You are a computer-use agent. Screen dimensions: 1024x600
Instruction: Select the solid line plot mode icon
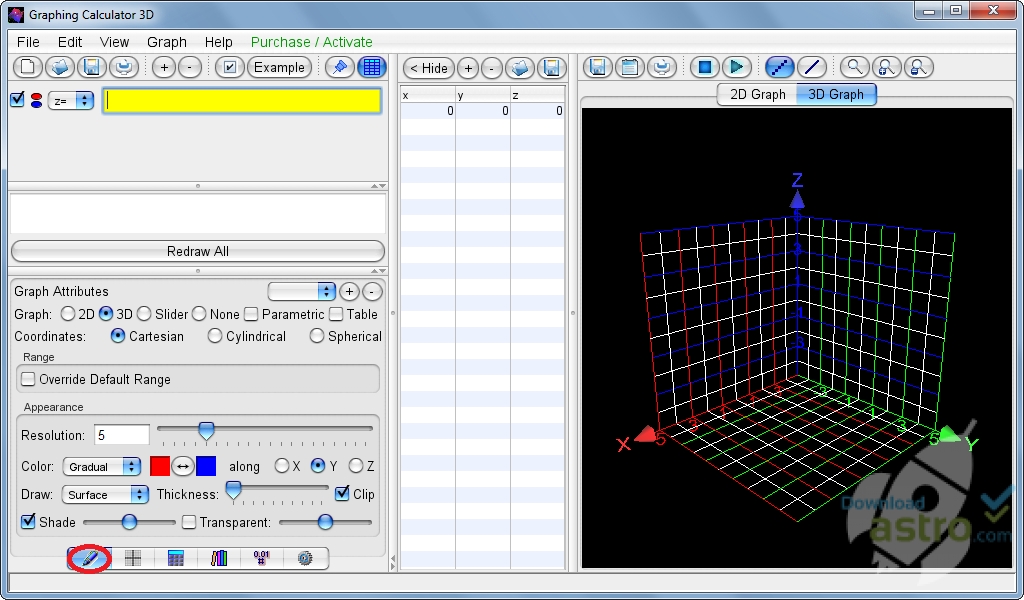812,67
